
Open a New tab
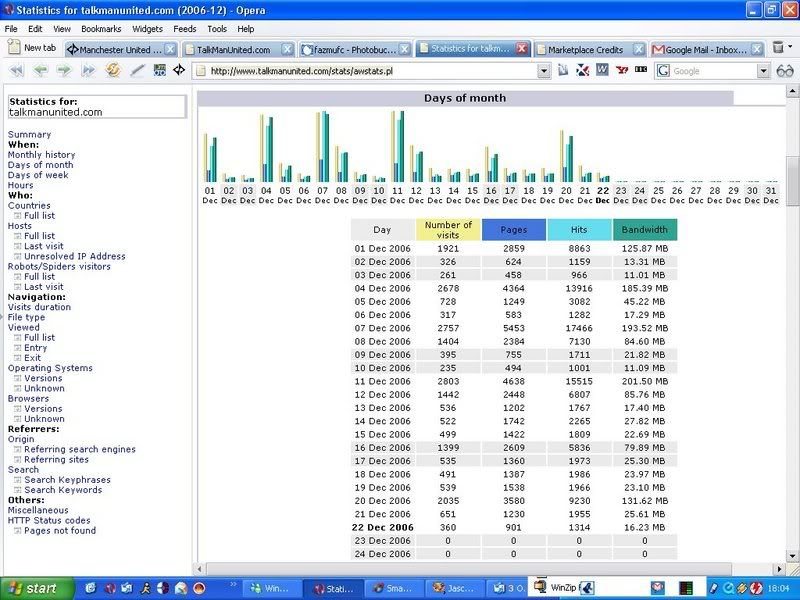[32, 48]
